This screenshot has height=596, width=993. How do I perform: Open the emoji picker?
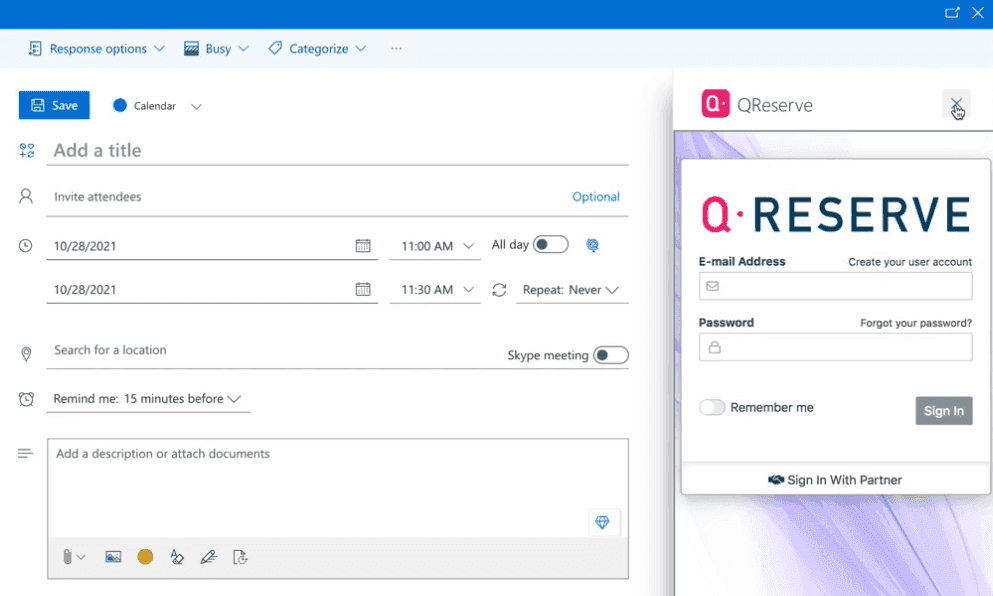(145, 557)
